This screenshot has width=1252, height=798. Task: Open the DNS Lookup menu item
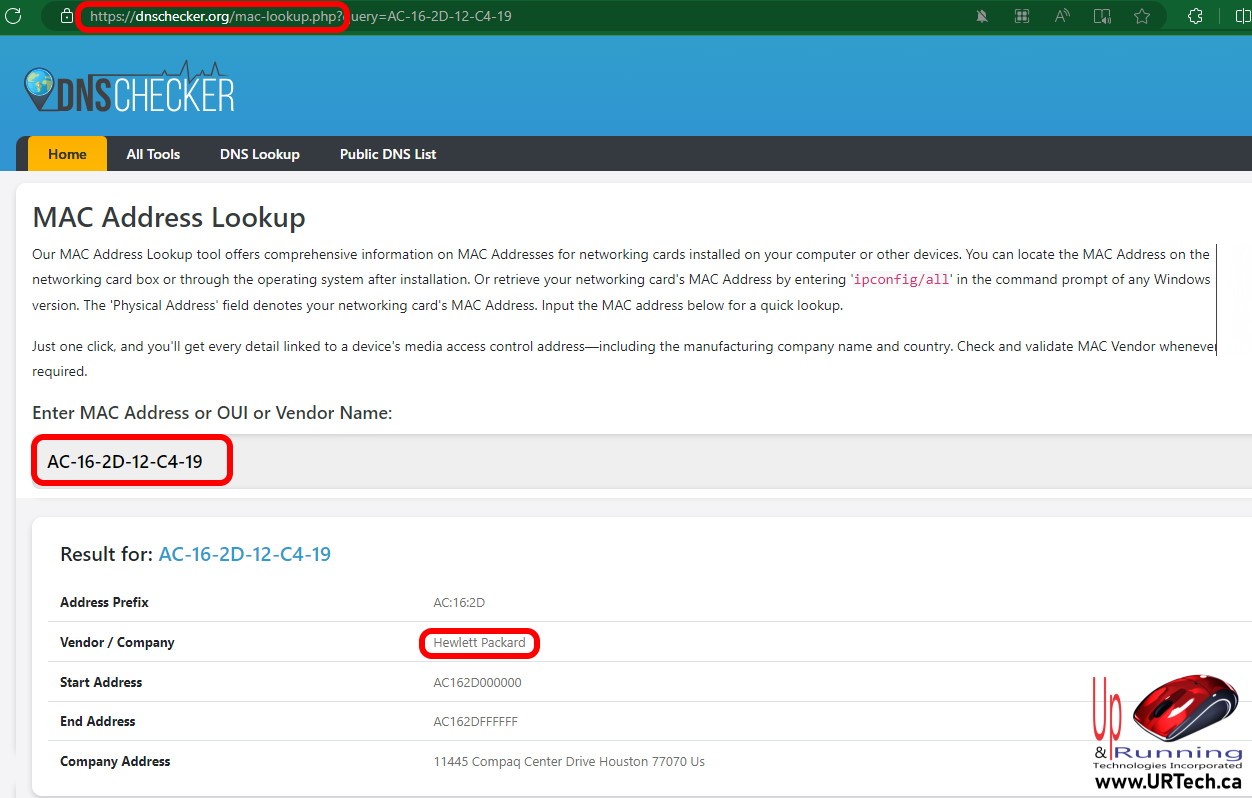(x=260, y=154)
